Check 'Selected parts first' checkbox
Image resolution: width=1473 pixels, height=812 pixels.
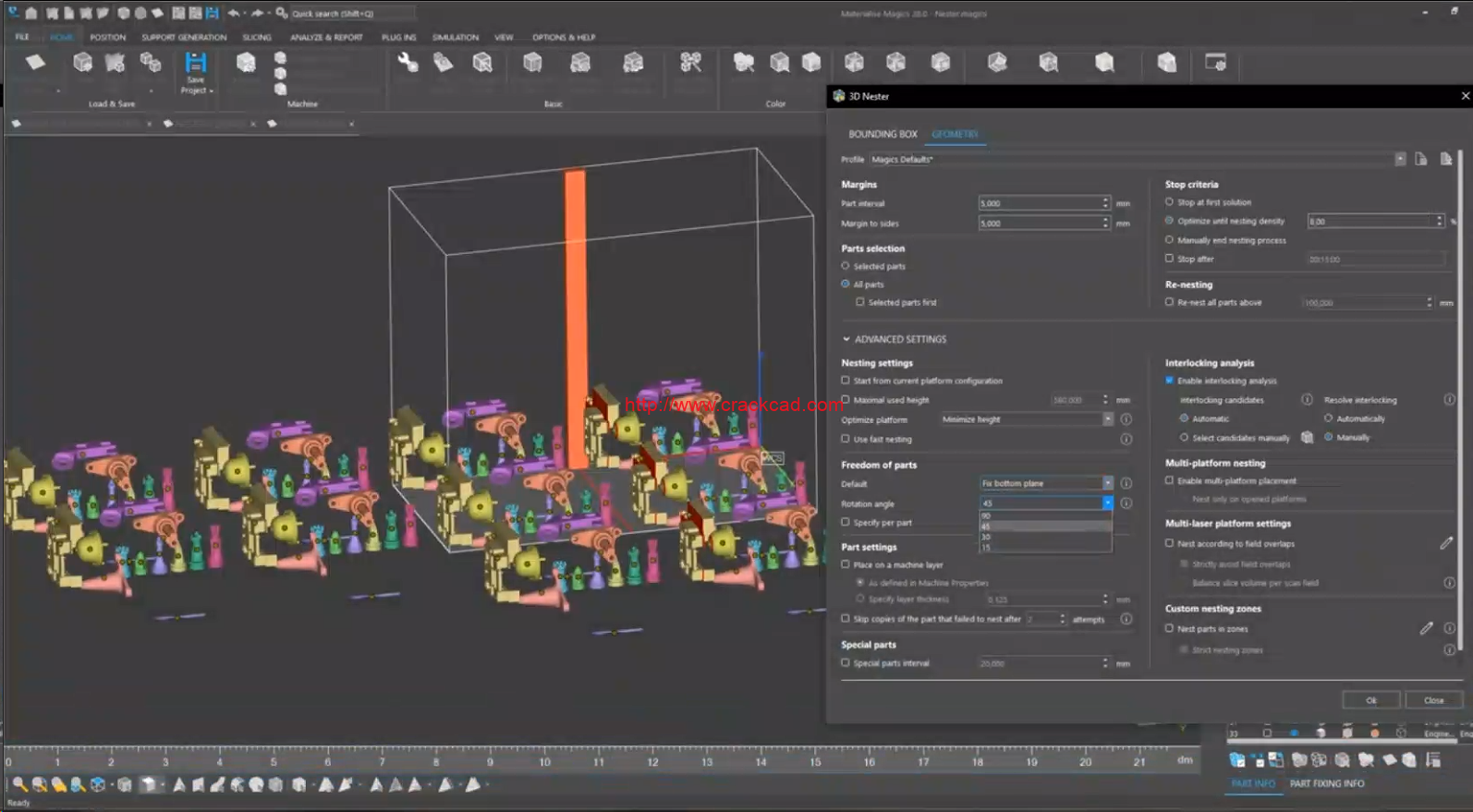coord(859,302)
